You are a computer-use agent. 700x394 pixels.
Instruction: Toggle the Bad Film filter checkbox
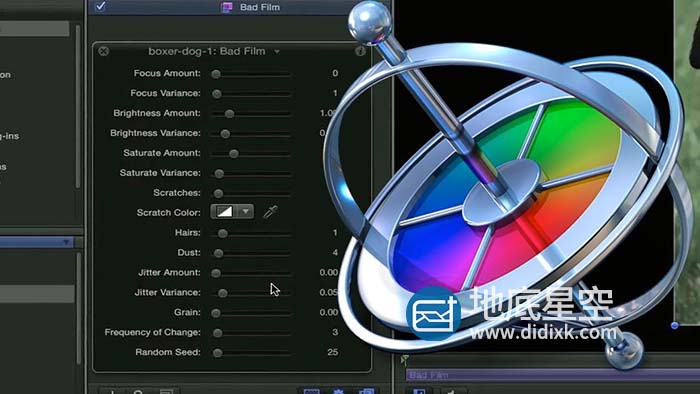tap(101, 7)
